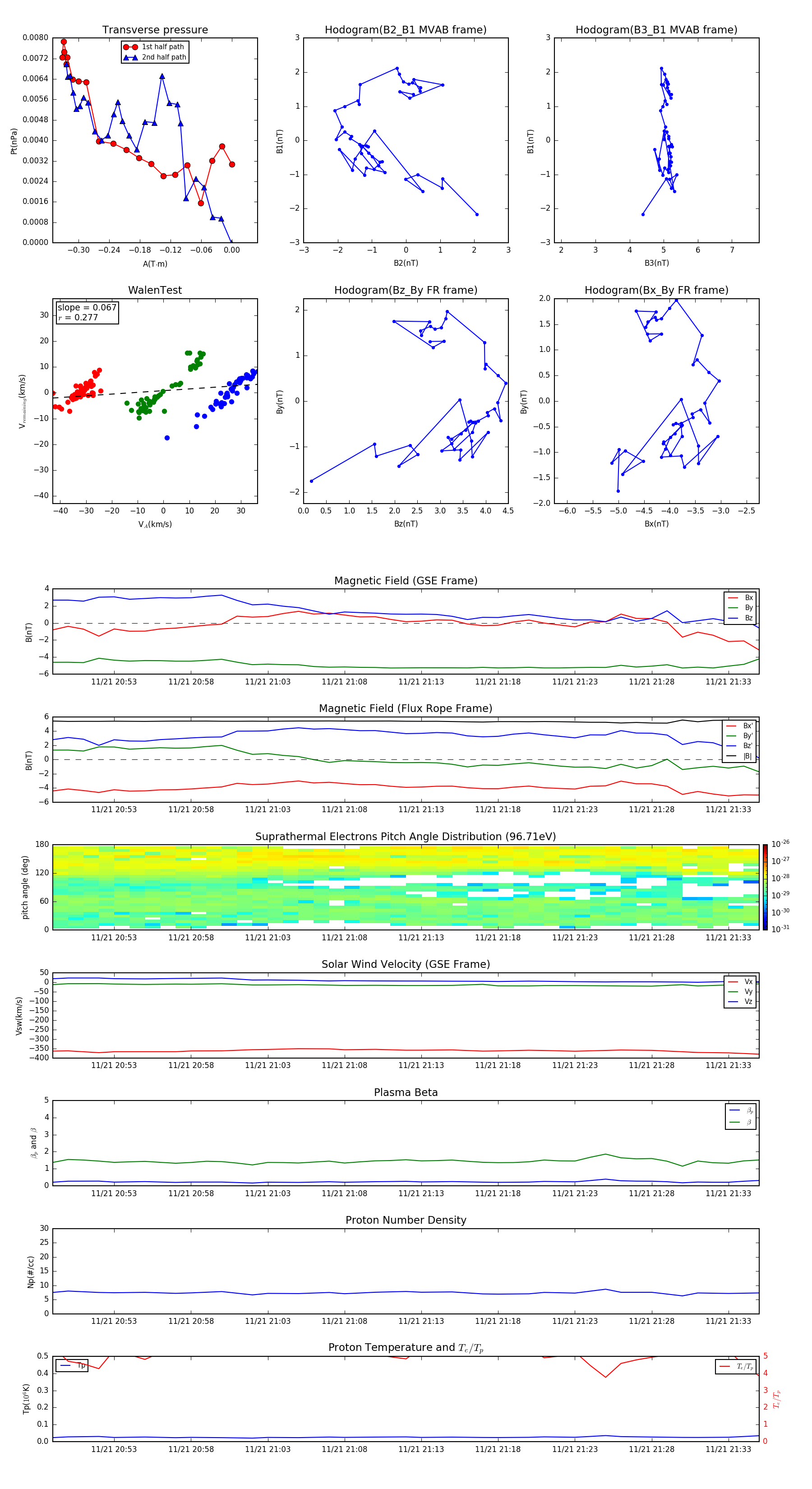
Task: Click the 10^-31 colorbar label
Action: coord(780,929)
